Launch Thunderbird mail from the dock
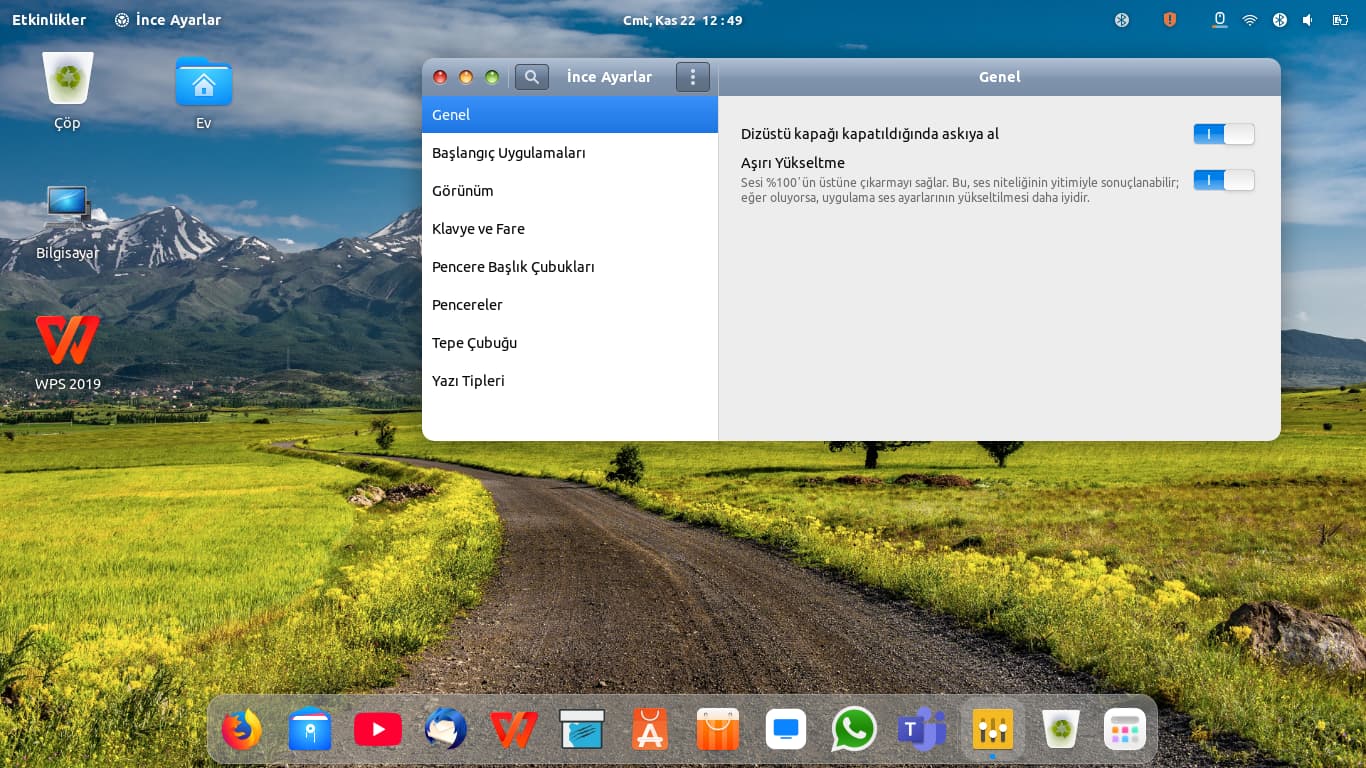The width and height of the screenshot is (1366, 768). 446,730
